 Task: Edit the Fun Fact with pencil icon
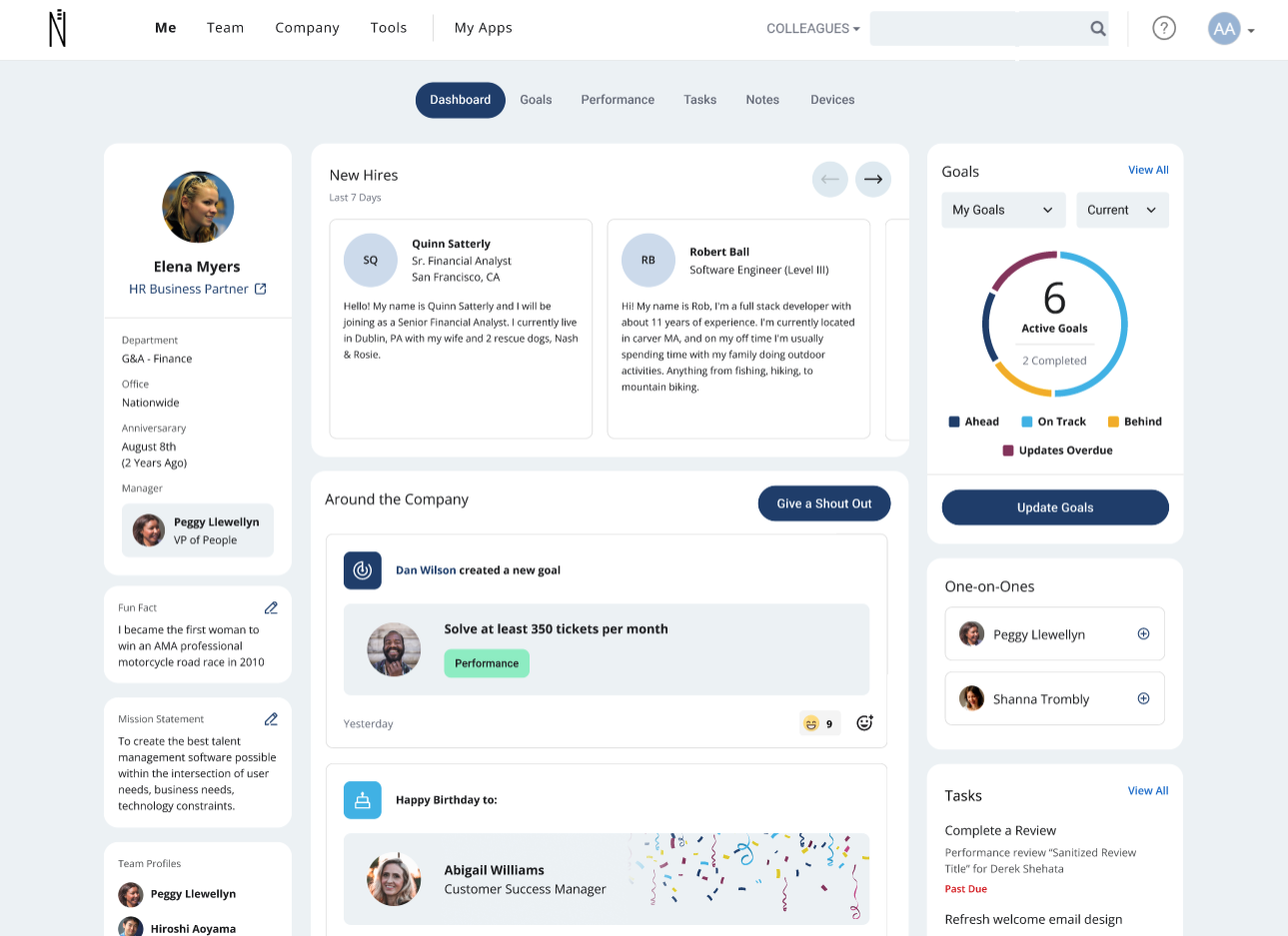[x=271, y=607]
